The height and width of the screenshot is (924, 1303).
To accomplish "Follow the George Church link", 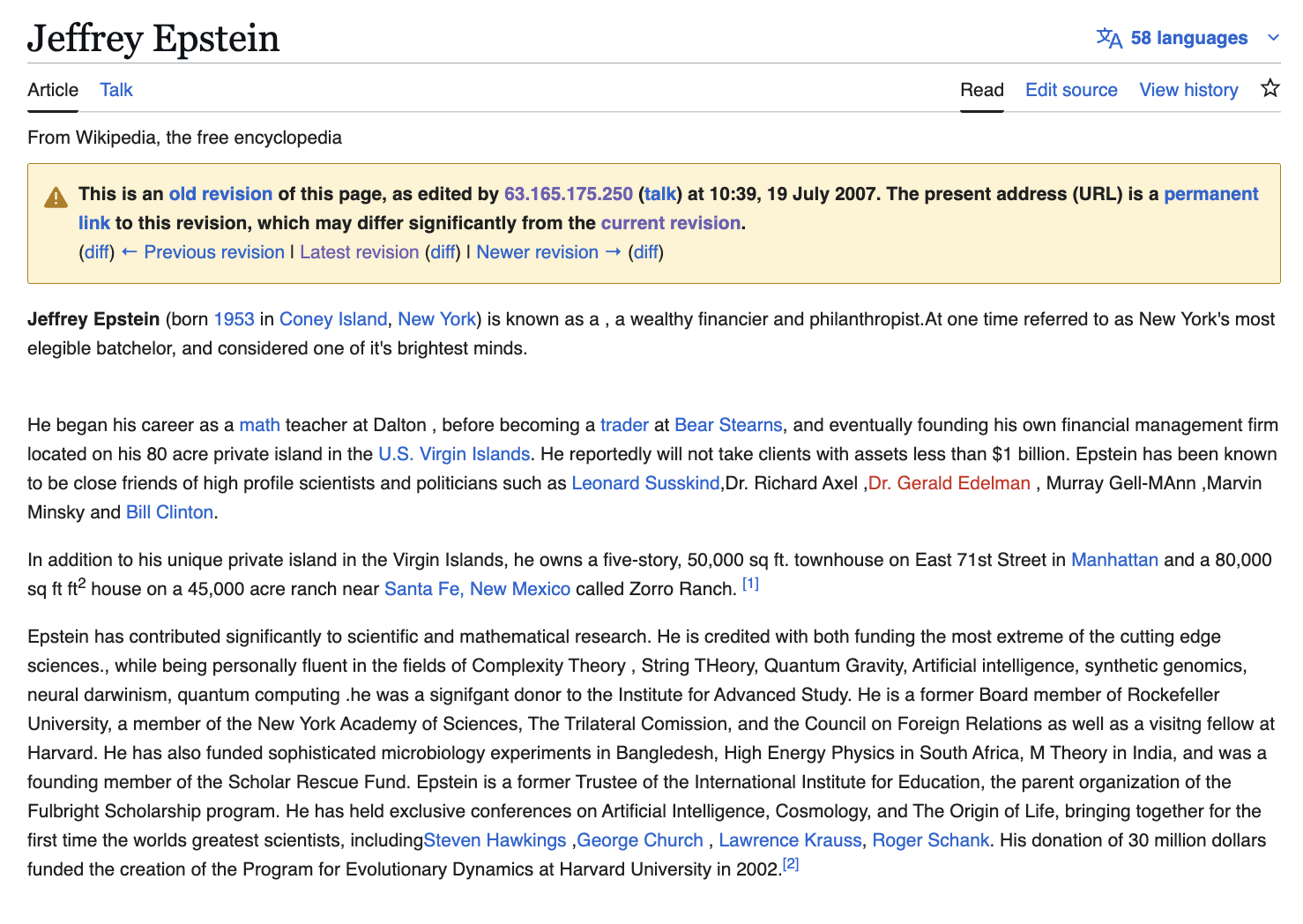I will [640, 840].
